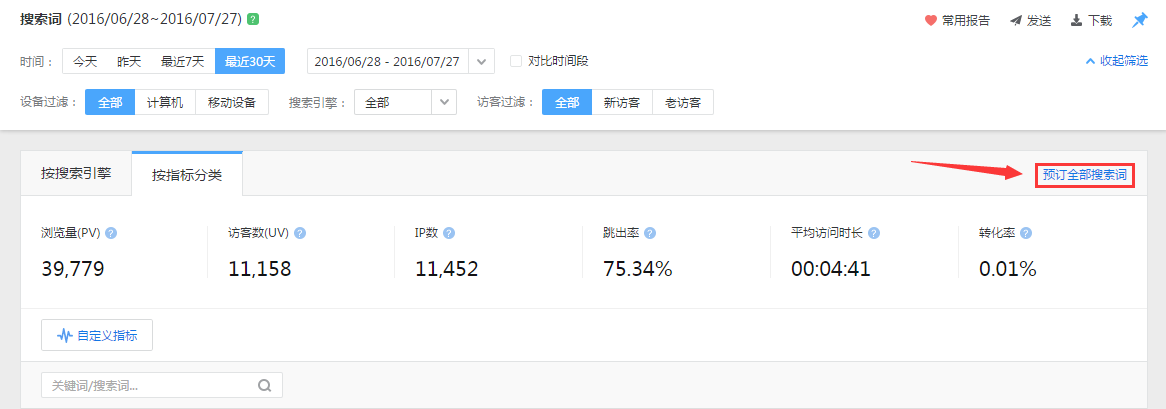Click help icon next to 转化率
The height and width of the screenshot is (409, 1166).
coord(1025,233)
